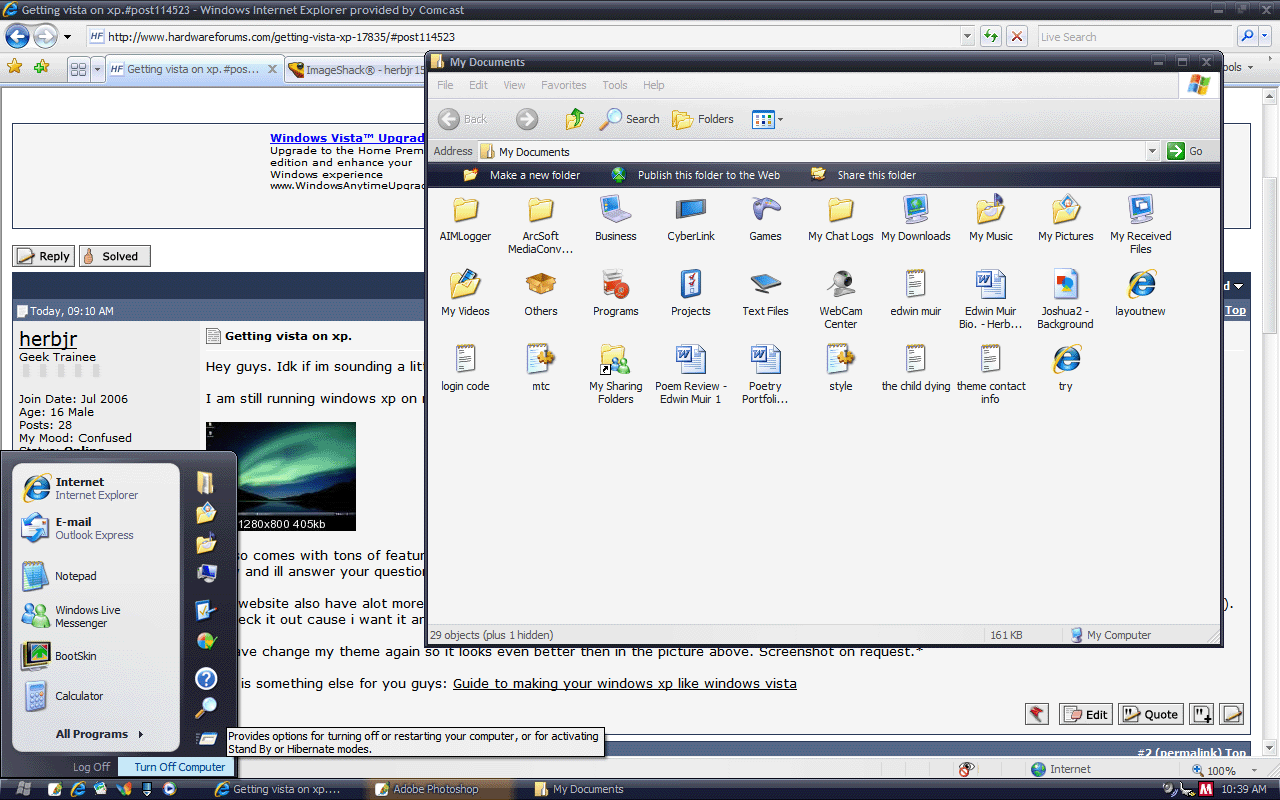Open the layoutnew HTML file
Image resolution: width=1280 pixels, height=800 pixels.
click(1140, 293)
